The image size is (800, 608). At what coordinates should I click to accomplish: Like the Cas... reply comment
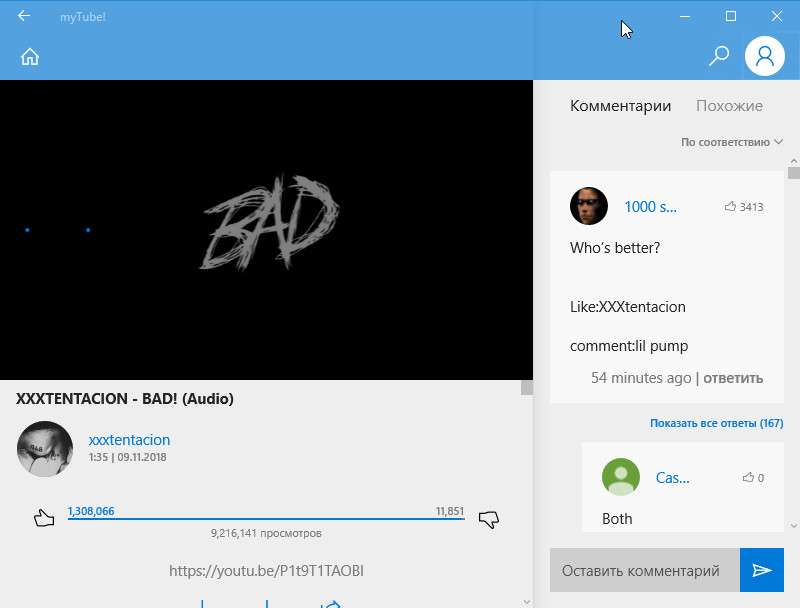pos(748,477)
